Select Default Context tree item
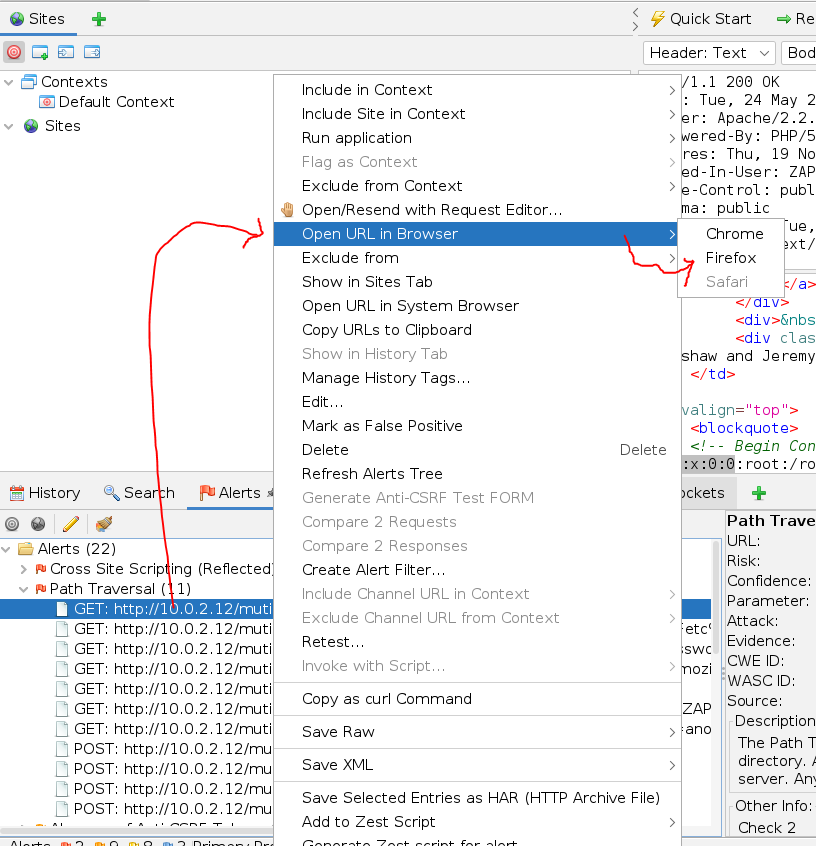The height and width of the screenshot is (846, 816). [107, 102]
